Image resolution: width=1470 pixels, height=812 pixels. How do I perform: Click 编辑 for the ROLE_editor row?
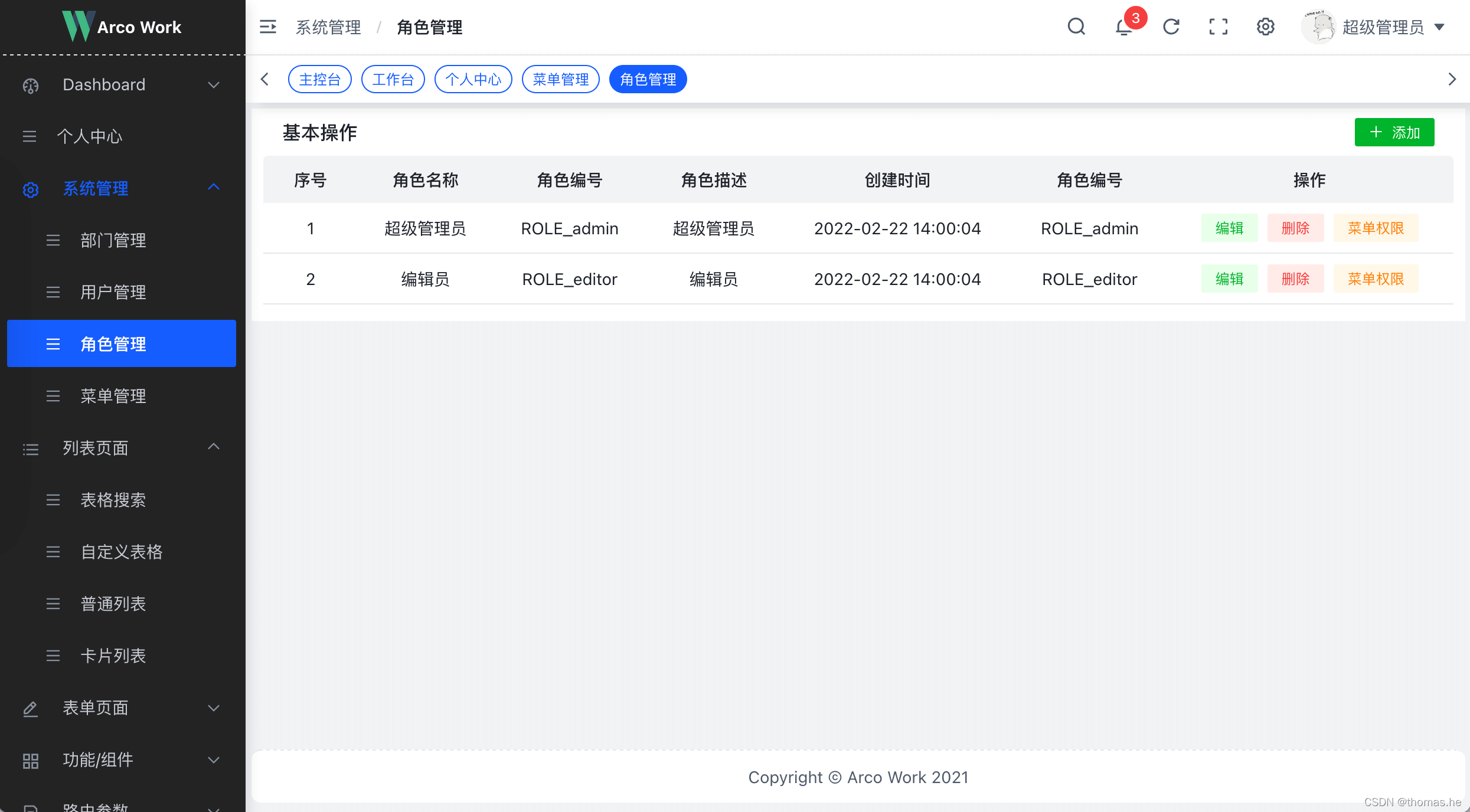(1229, 278)
